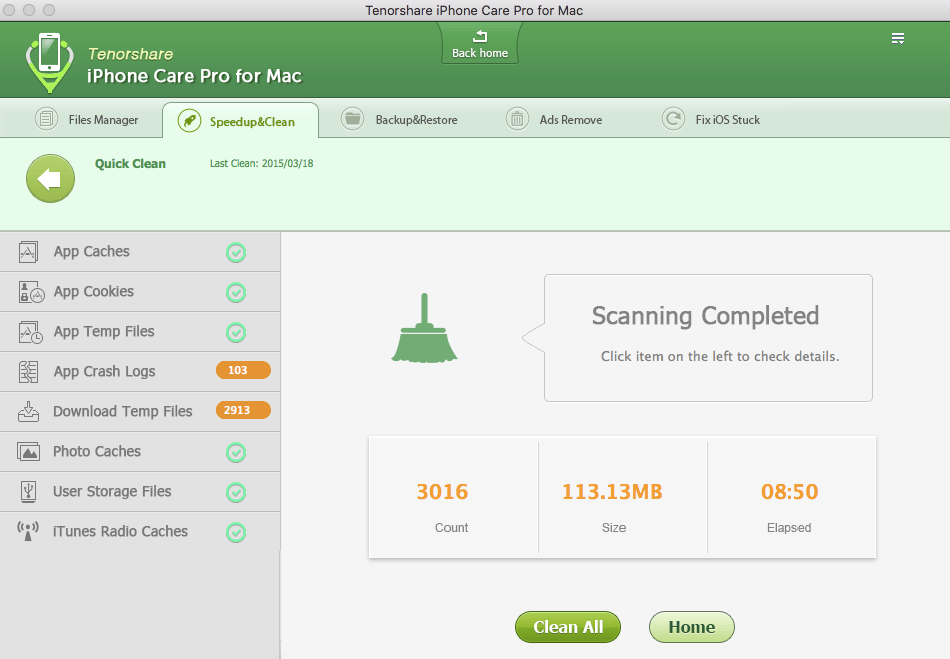The image size is (950, 659).
Task: Select the App Temp Files row
Action: (140, 332)
